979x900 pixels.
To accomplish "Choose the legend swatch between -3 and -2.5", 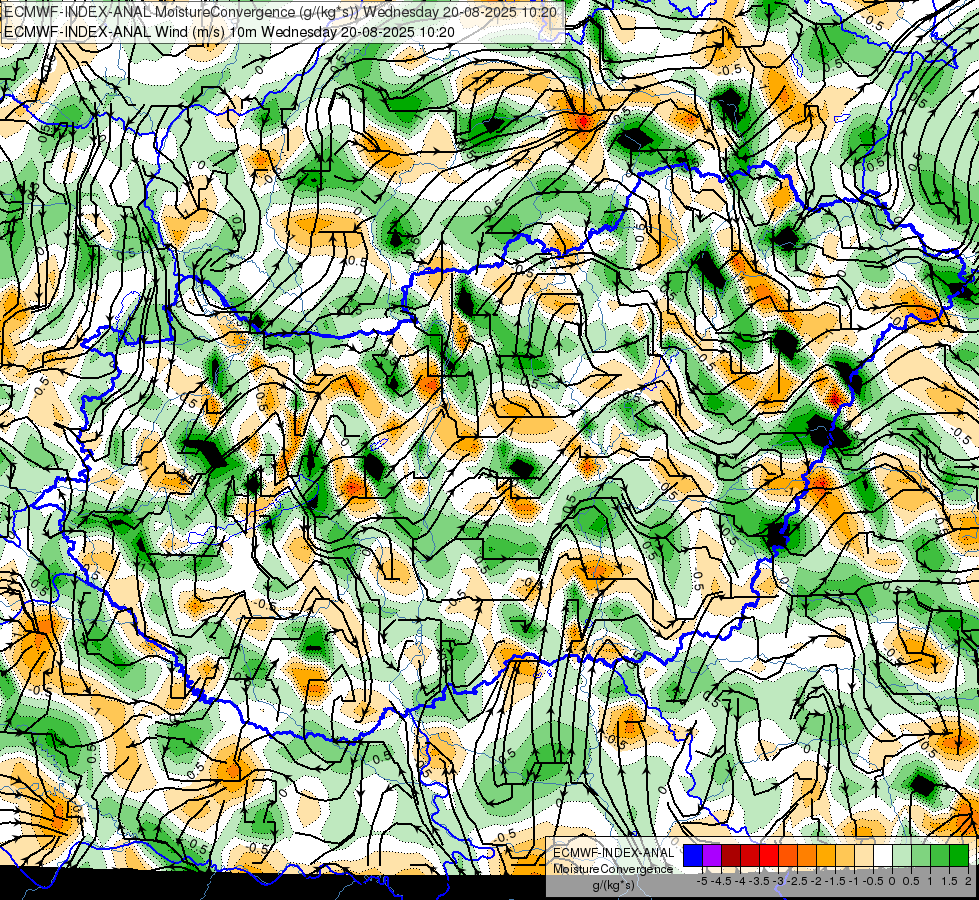I will coord(788,855).
